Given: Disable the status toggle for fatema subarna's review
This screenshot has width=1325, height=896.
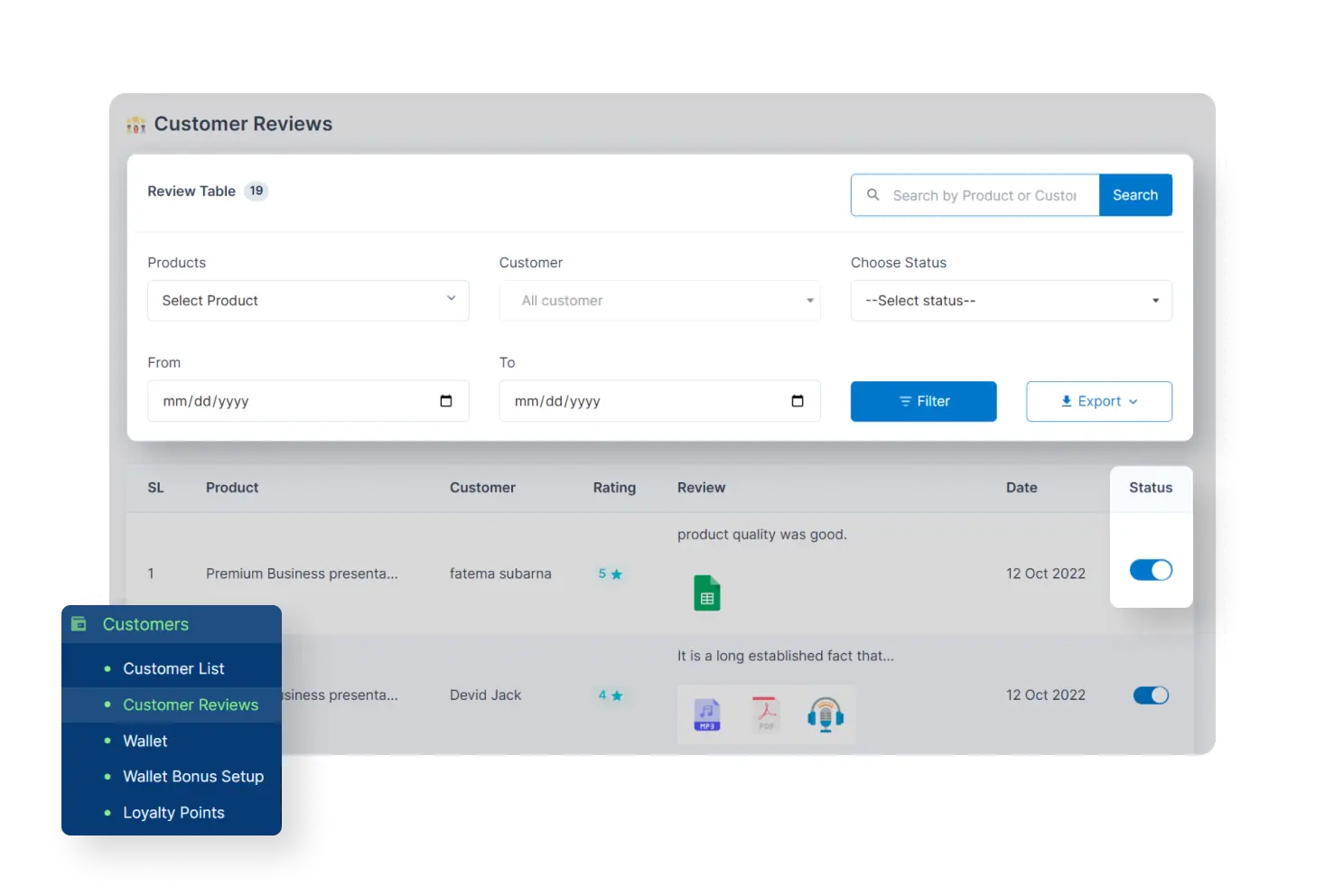Looking at the screenshot, I should coord(1151,570).
